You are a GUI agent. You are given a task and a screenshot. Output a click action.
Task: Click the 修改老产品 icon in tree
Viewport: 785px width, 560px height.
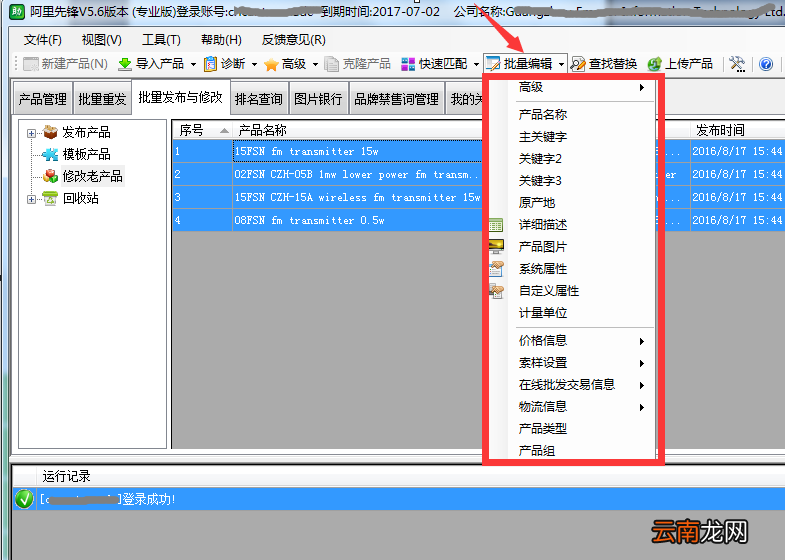point(50,176)
